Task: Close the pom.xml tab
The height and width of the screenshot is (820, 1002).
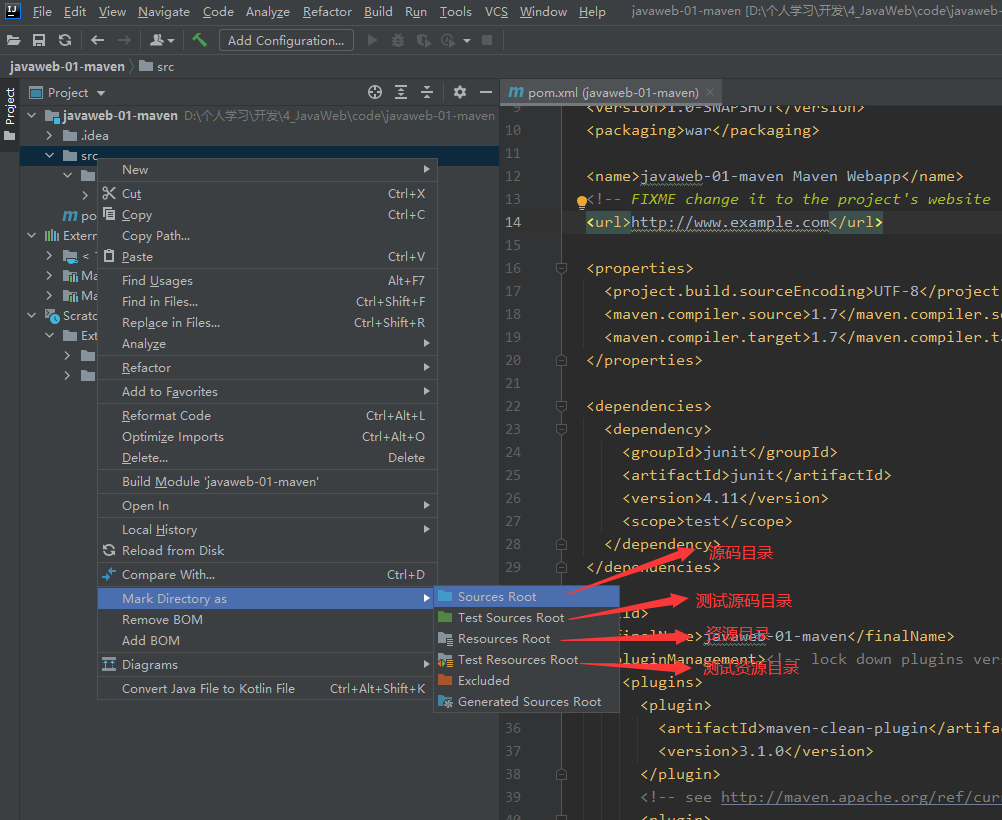Action: [710, 93]
